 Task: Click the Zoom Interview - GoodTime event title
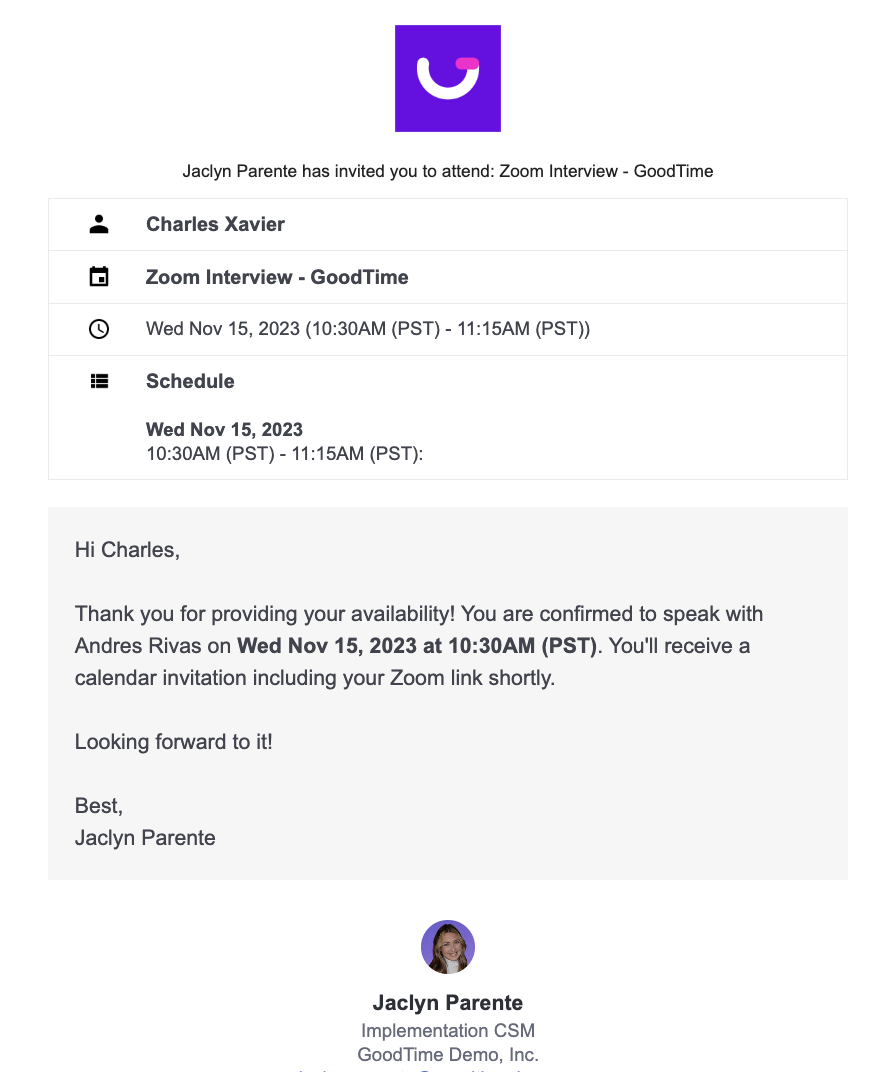(x=277, y=277)
